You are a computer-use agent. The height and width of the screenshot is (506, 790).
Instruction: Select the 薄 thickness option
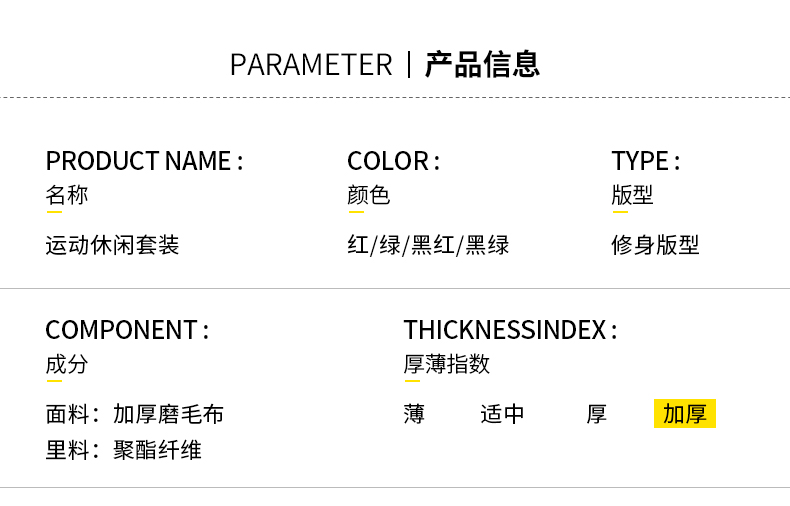coord(414,414)
